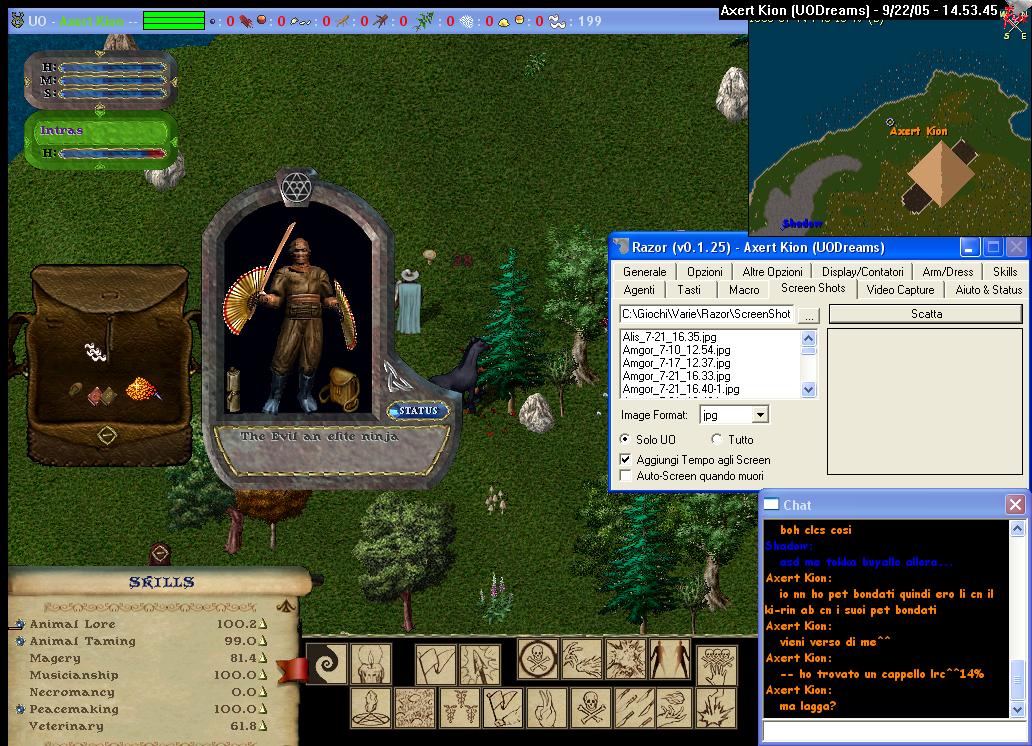
Task: Open the Video Capture tab
Action: click(x=900, y=290)
